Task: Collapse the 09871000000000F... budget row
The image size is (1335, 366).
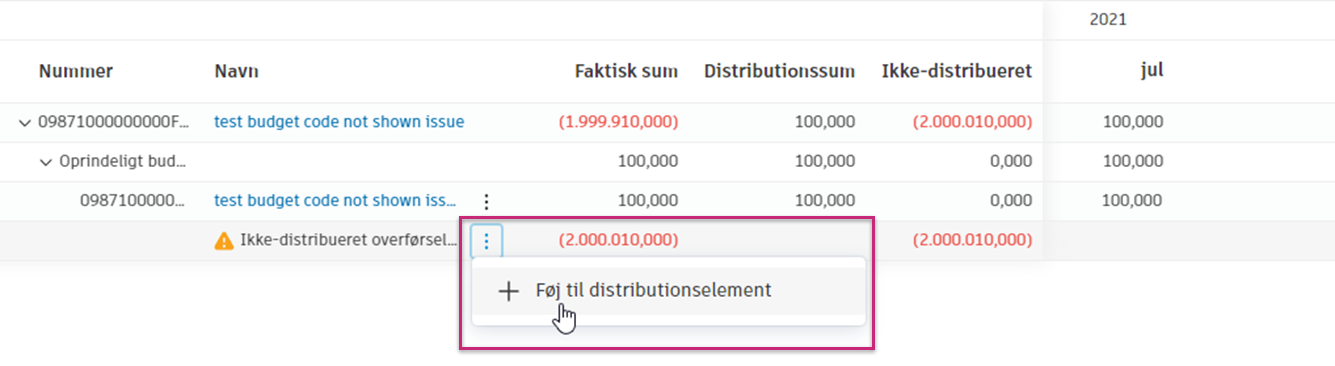Action: pyautogui.click(x=25, y=123)
